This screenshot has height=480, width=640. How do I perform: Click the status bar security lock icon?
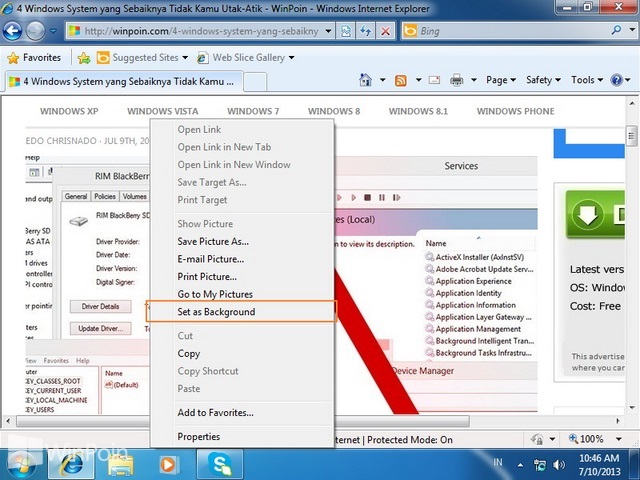tap(537, 439)
